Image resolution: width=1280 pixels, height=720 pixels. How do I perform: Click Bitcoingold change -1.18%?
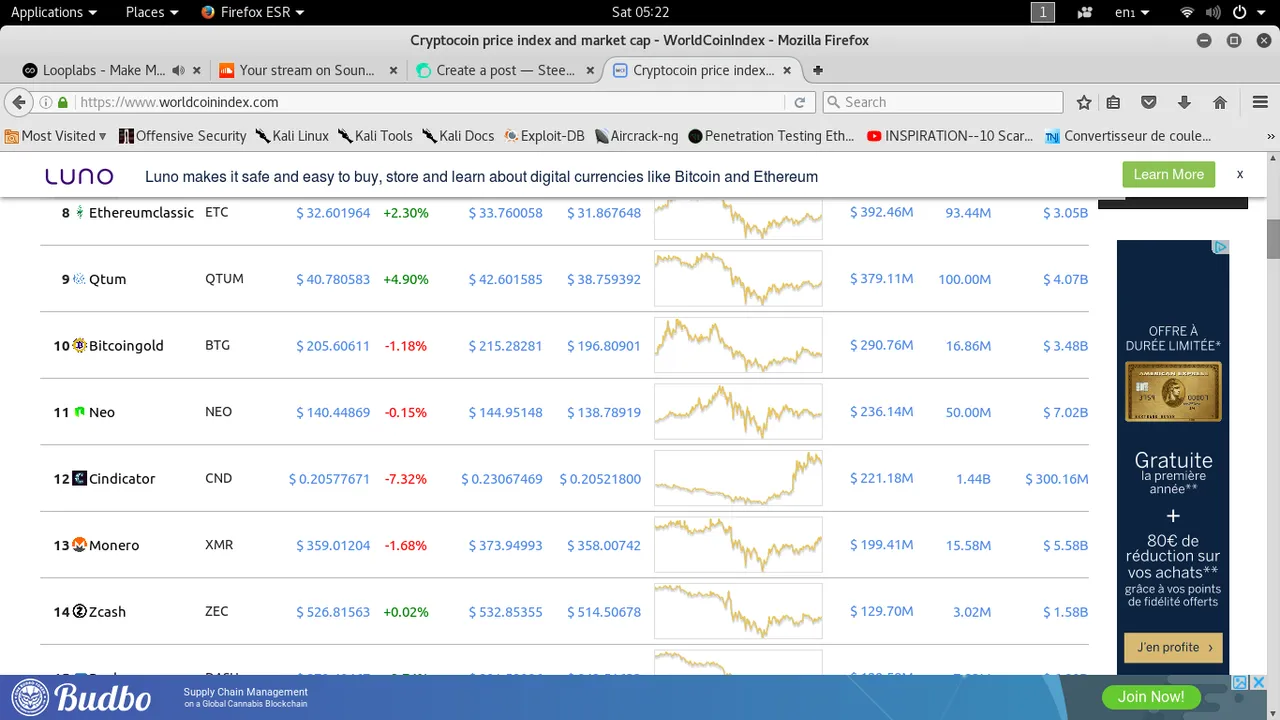pos(405,346)
